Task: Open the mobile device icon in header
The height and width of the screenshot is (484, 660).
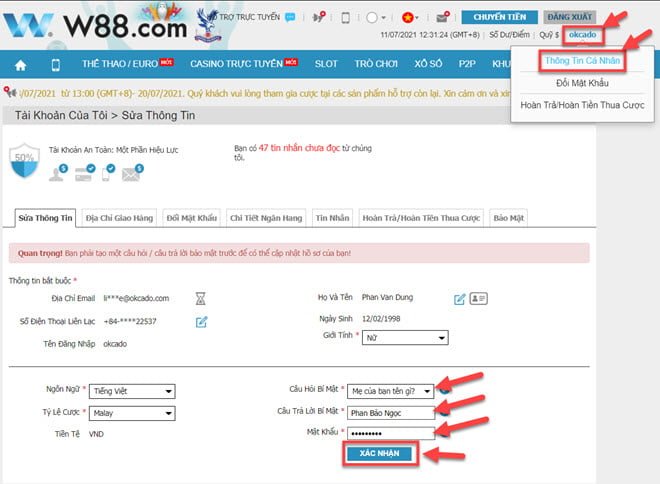Action: tap(345, 17)
